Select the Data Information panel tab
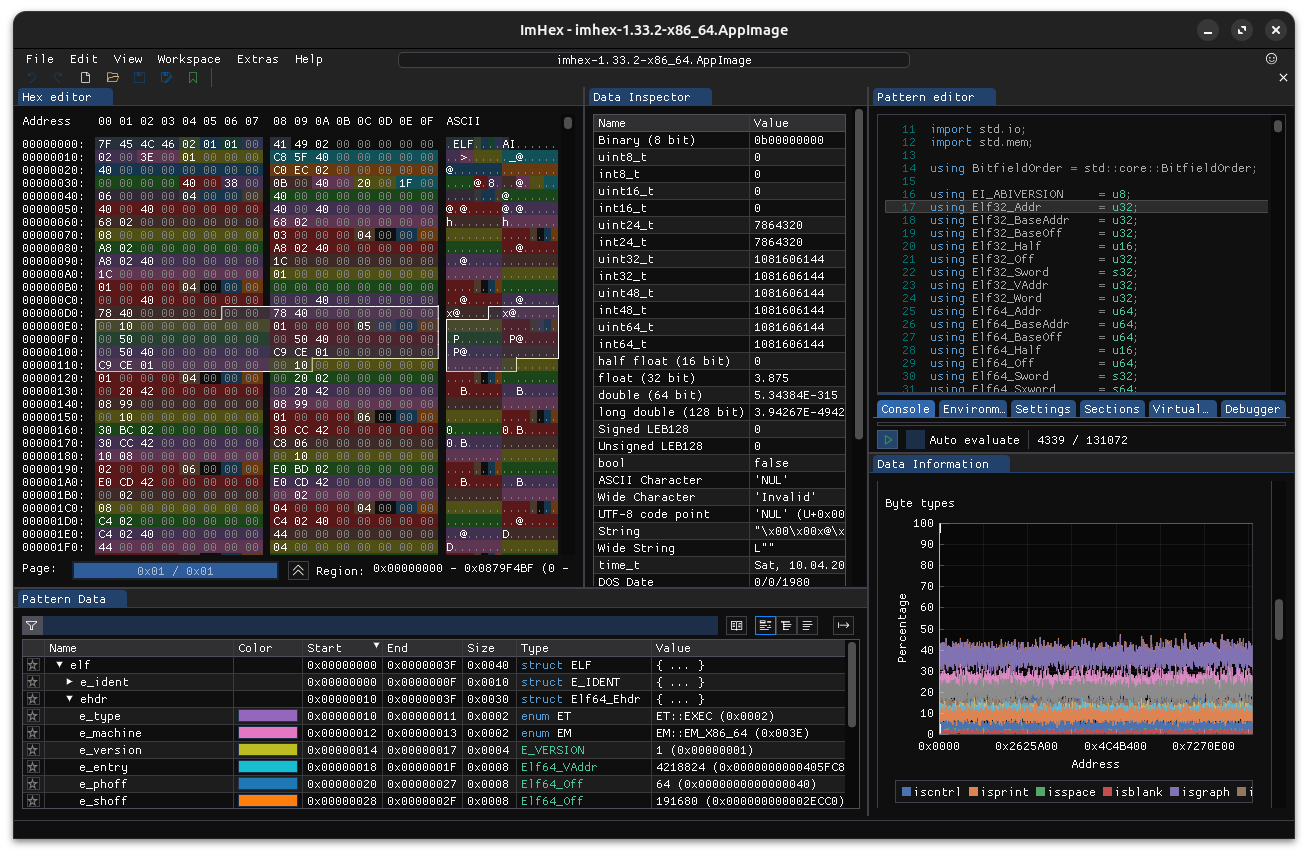Viewport: 1308px width, 855px height. click(x=940, y=464)
